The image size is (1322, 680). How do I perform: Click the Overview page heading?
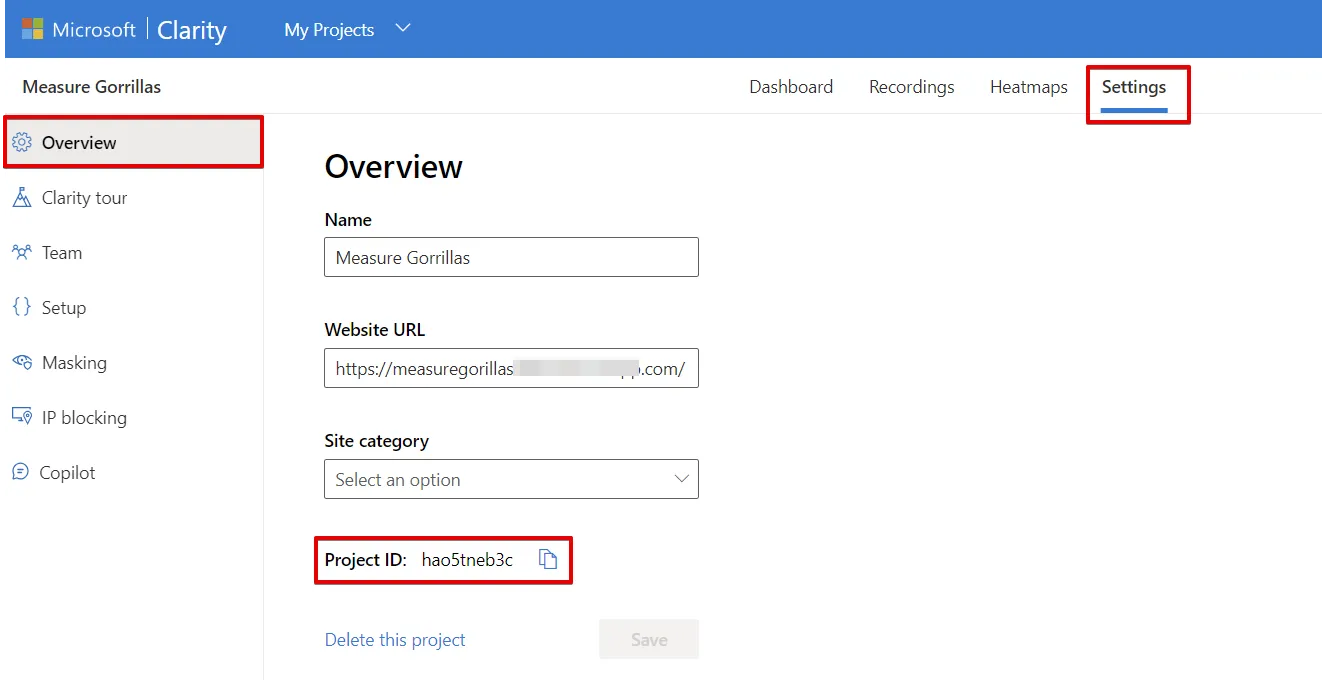point(394,166)
